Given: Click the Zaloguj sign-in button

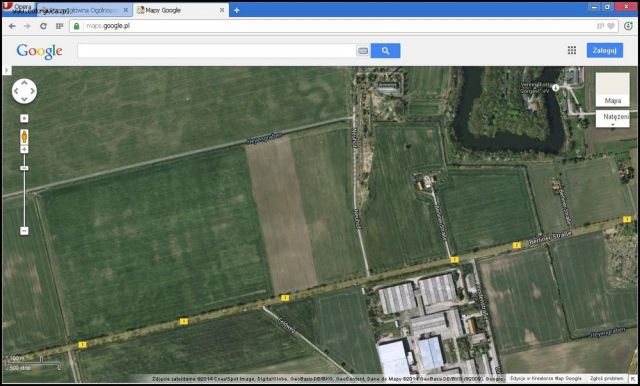Looking at the screenshot, I should tap(604, 50).
